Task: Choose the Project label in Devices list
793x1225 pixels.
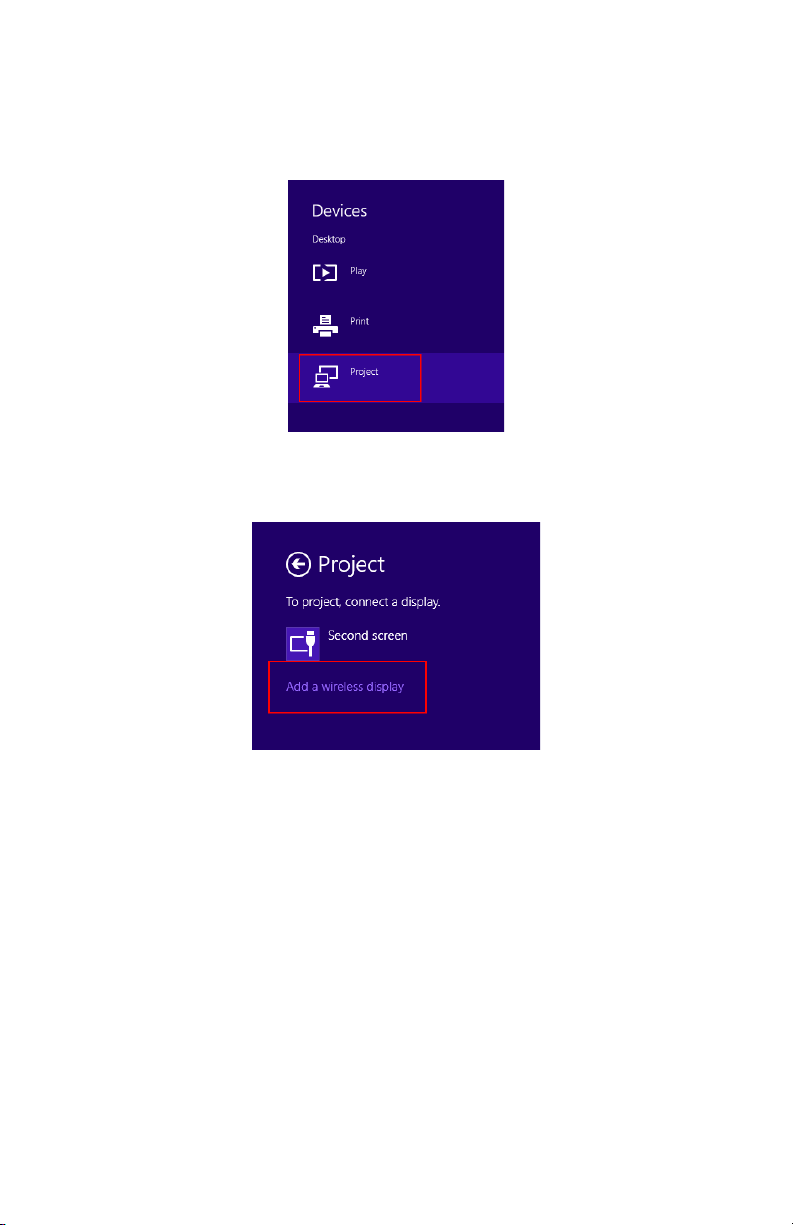Action: (x=364, y=372)
